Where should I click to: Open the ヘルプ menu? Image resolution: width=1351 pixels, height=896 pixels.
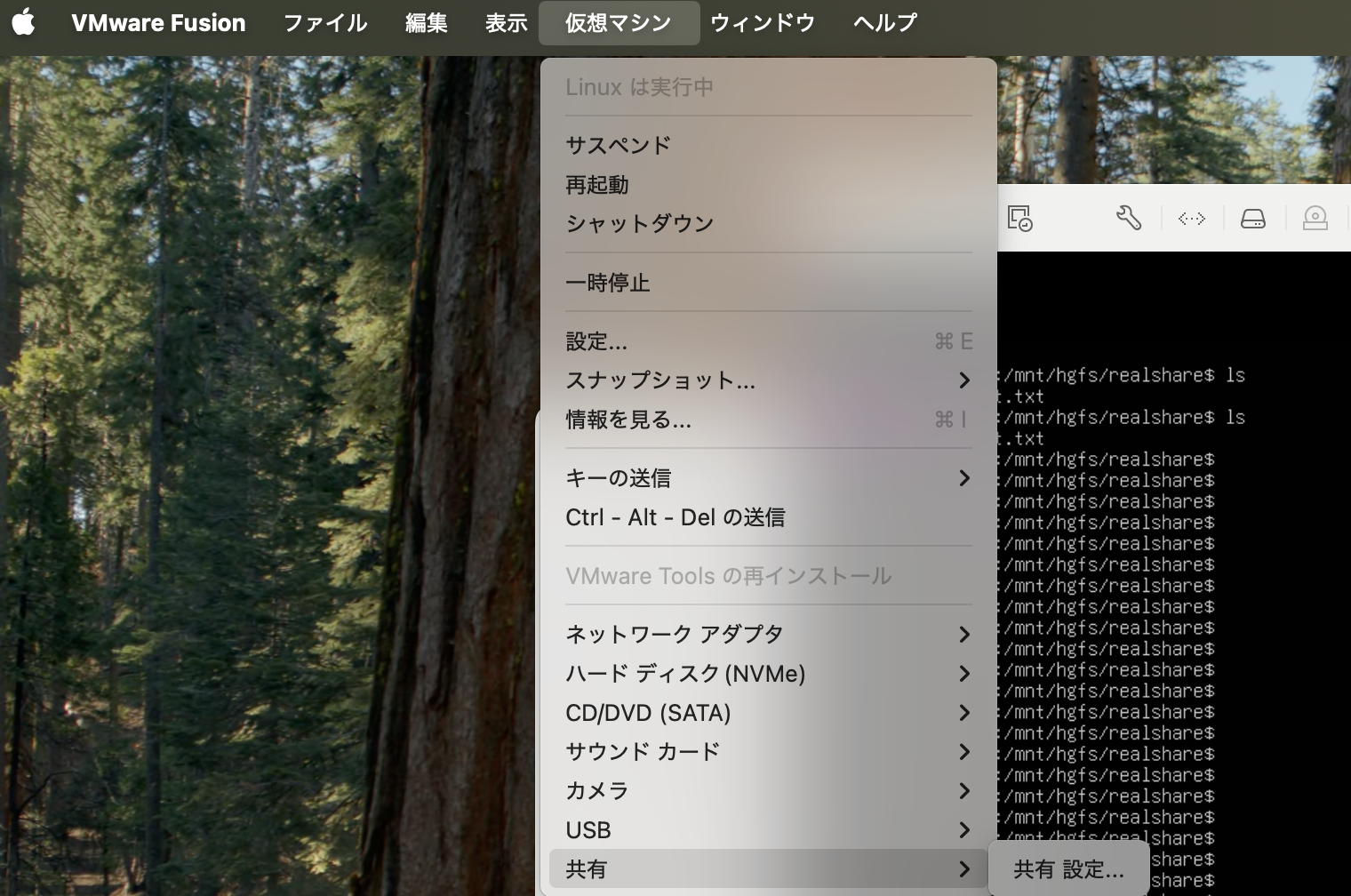click(x=884, y=22)
